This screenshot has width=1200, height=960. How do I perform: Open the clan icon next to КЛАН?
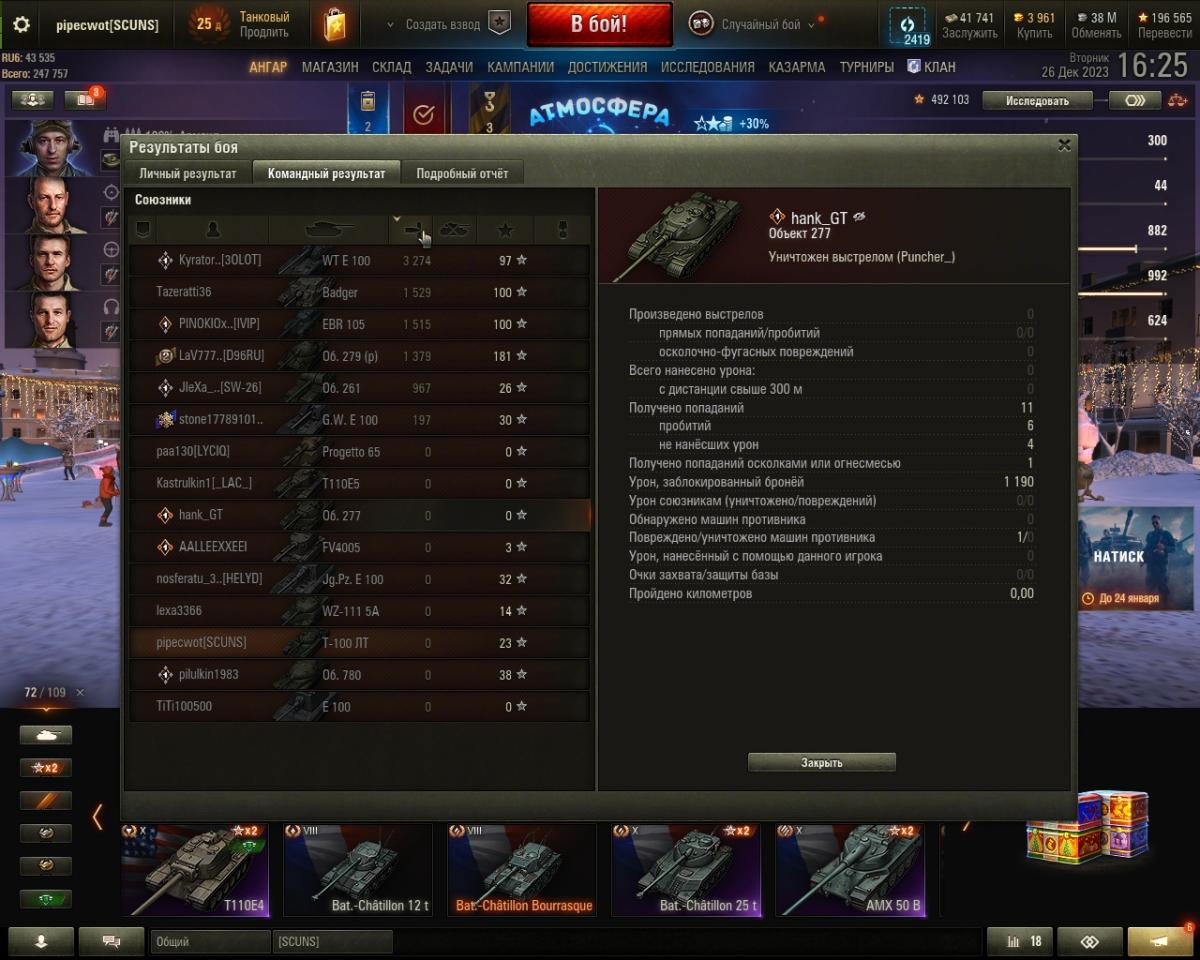[x=914, y=66]
